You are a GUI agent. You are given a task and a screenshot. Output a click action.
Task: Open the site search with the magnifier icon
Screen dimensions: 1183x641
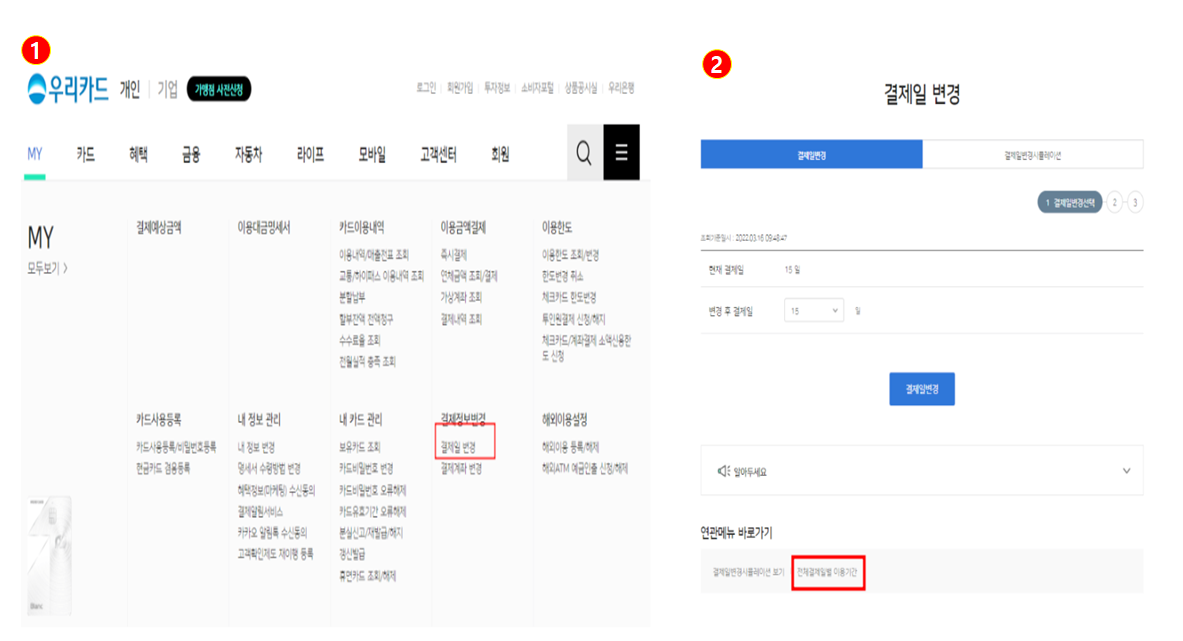(584, 152)
